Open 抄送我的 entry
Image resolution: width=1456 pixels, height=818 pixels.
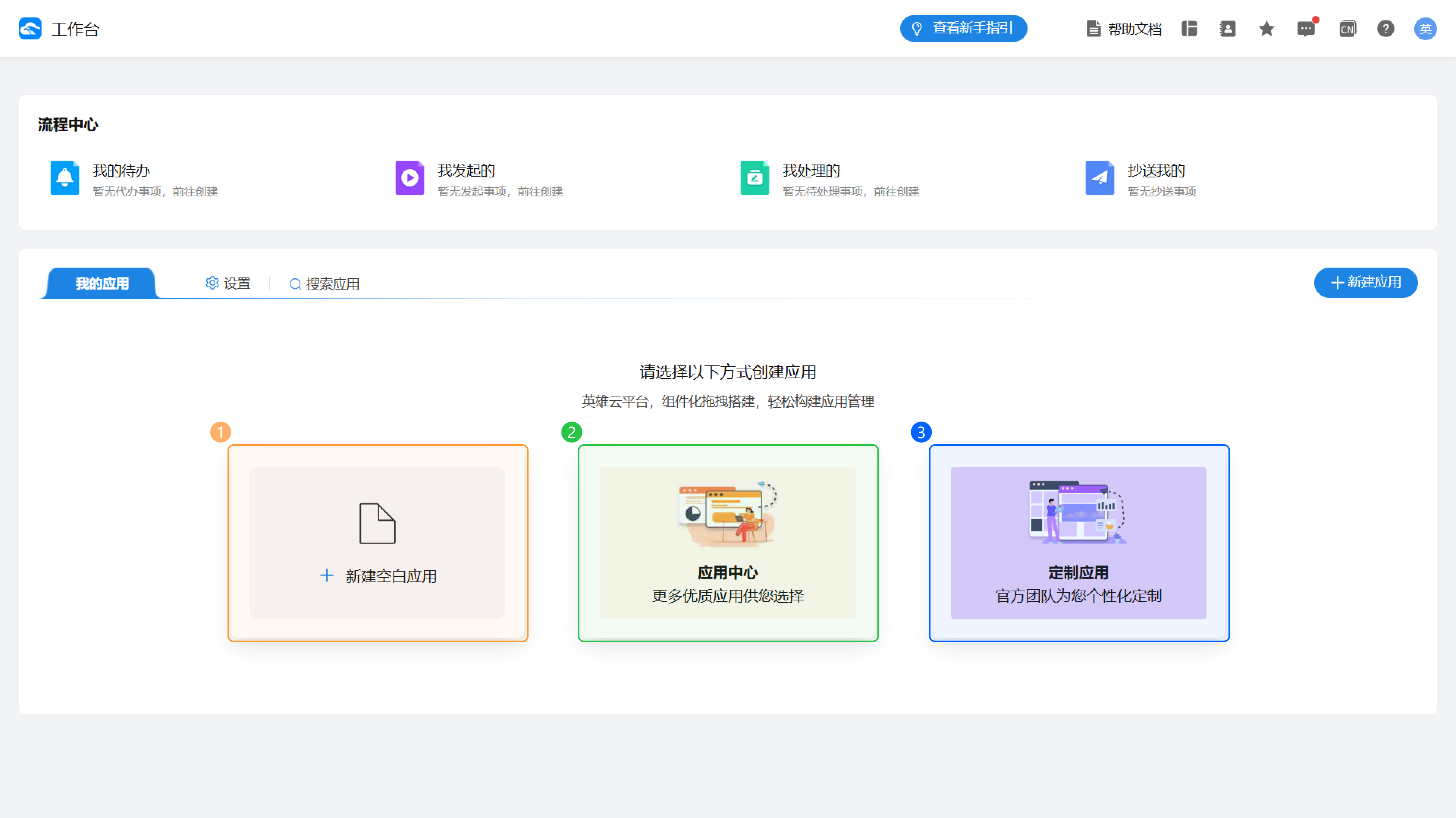1141,179
